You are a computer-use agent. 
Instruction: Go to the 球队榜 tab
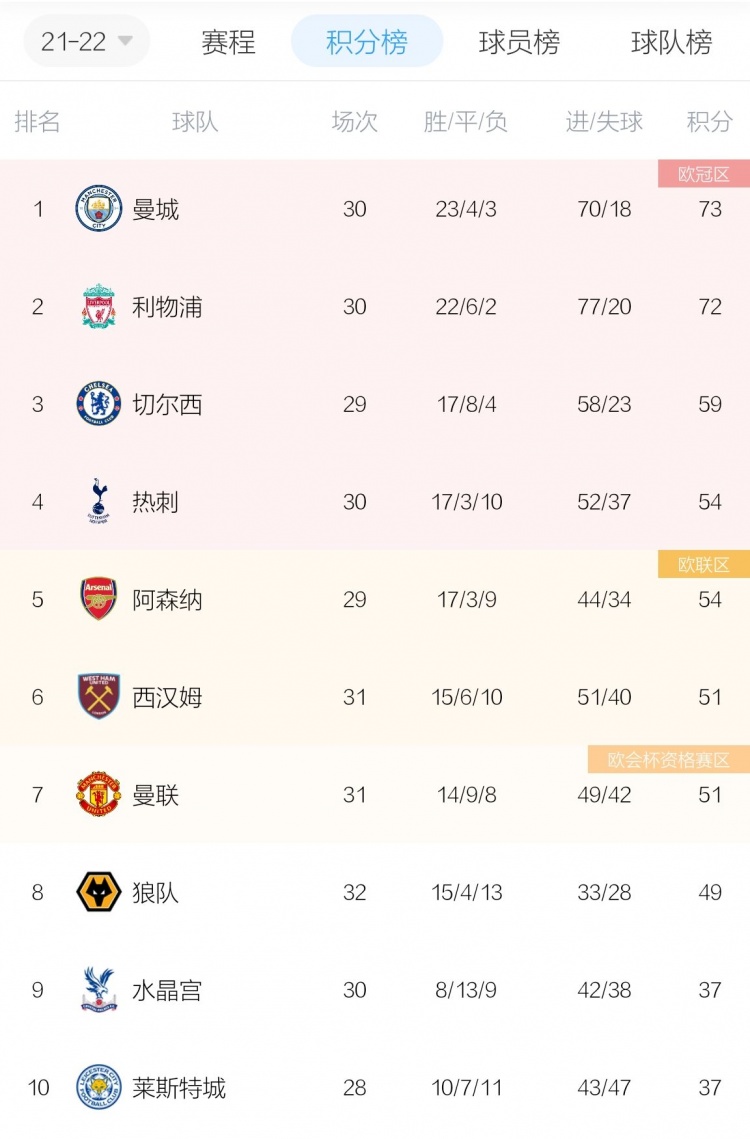coord(672,42)
